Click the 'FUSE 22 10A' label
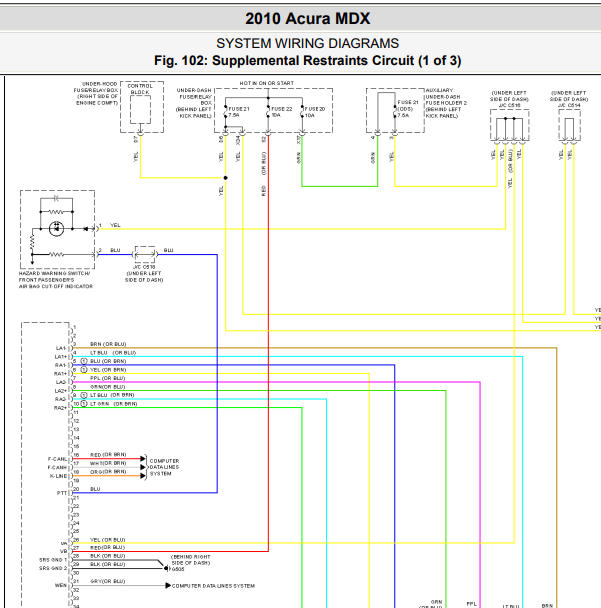Viewport: 601px width, 608px height. pyautogui.click(x=282, y=112)
